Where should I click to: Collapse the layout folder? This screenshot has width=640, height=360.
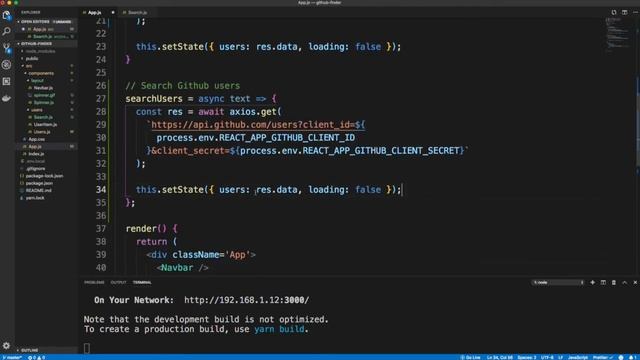point(37,80)
